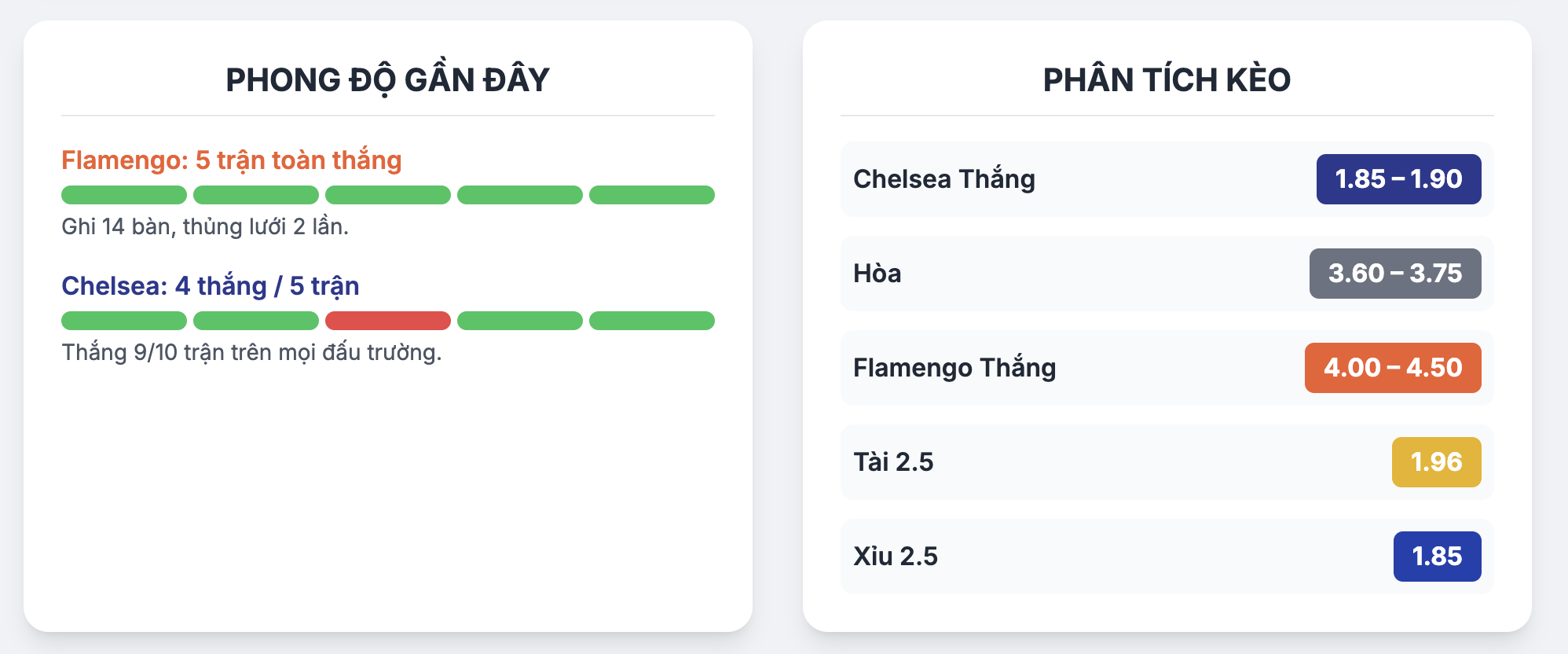Click the 'Ghi 14 bàn, thủng lưới 2 lần' text
Image resolution: width=1568 pixels, height=654 pixels.
click(x=205, y=226)
